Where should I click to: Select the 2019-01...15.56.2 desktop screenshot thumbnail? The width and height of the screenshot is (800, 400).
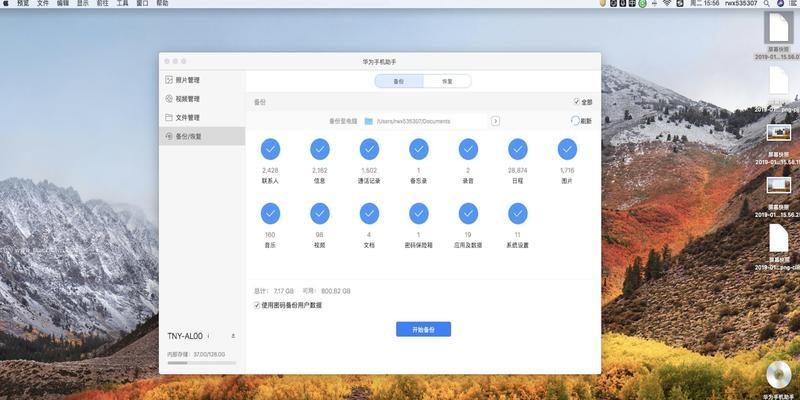(x=779, y=185)
